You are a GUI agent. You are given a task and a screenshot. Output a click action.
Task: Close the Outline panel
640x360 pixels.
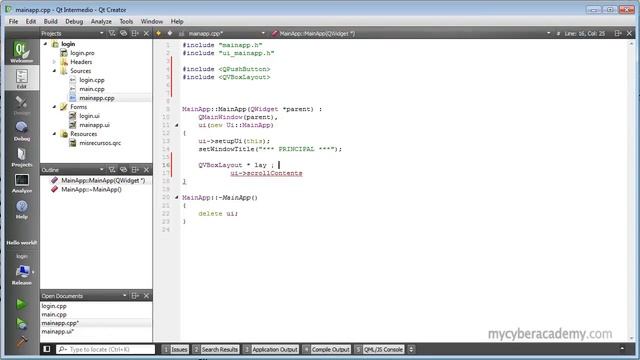coord(146,169)
